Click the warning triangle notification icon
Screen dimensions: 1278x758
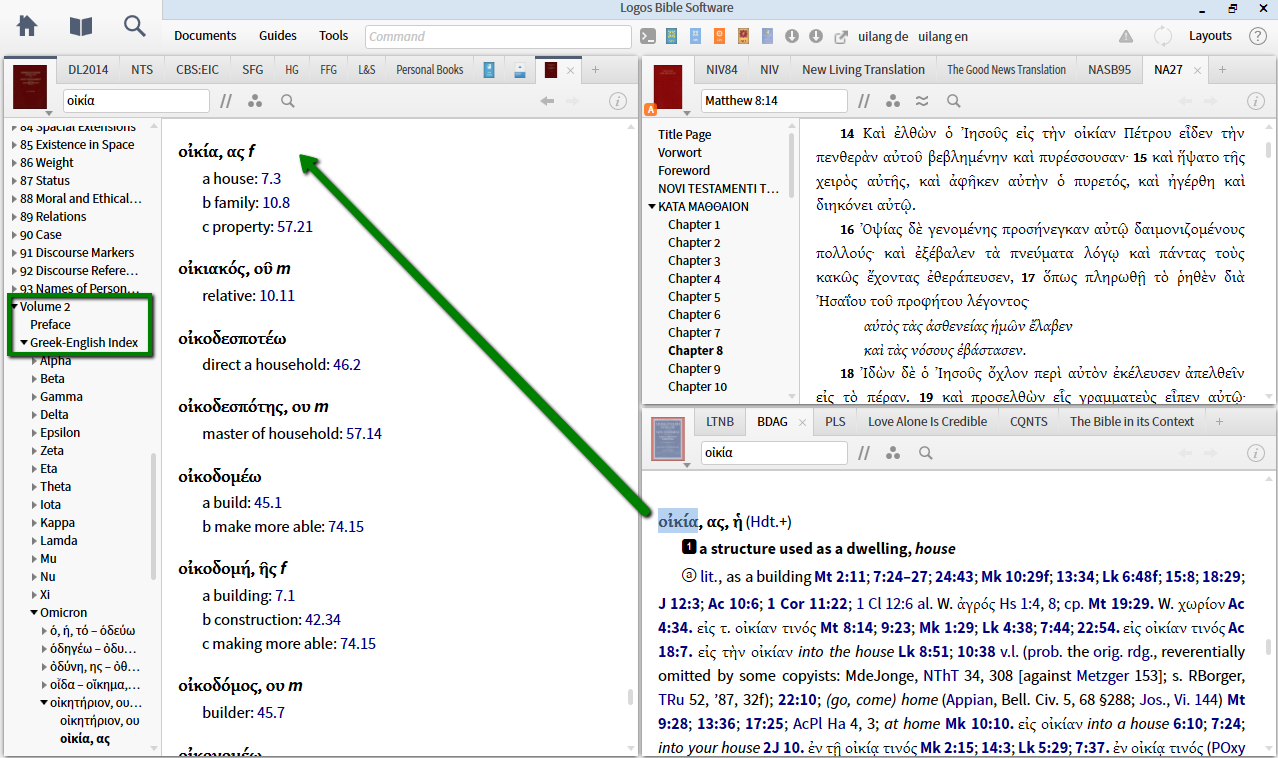1126,36
